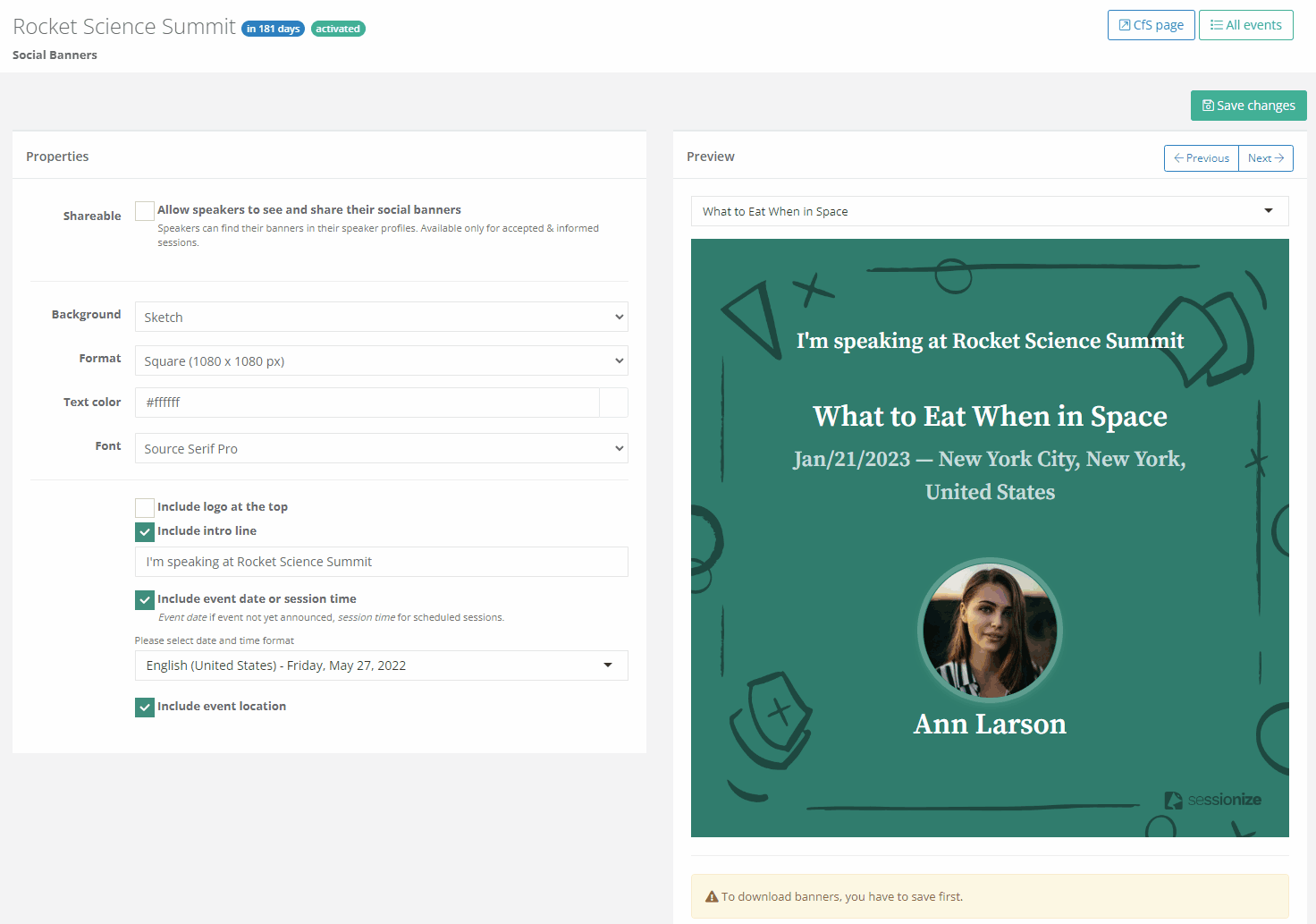This screenshot has height=924, width=1316.
Task: Check Include logo at the top
Action: tap(145, 508)
